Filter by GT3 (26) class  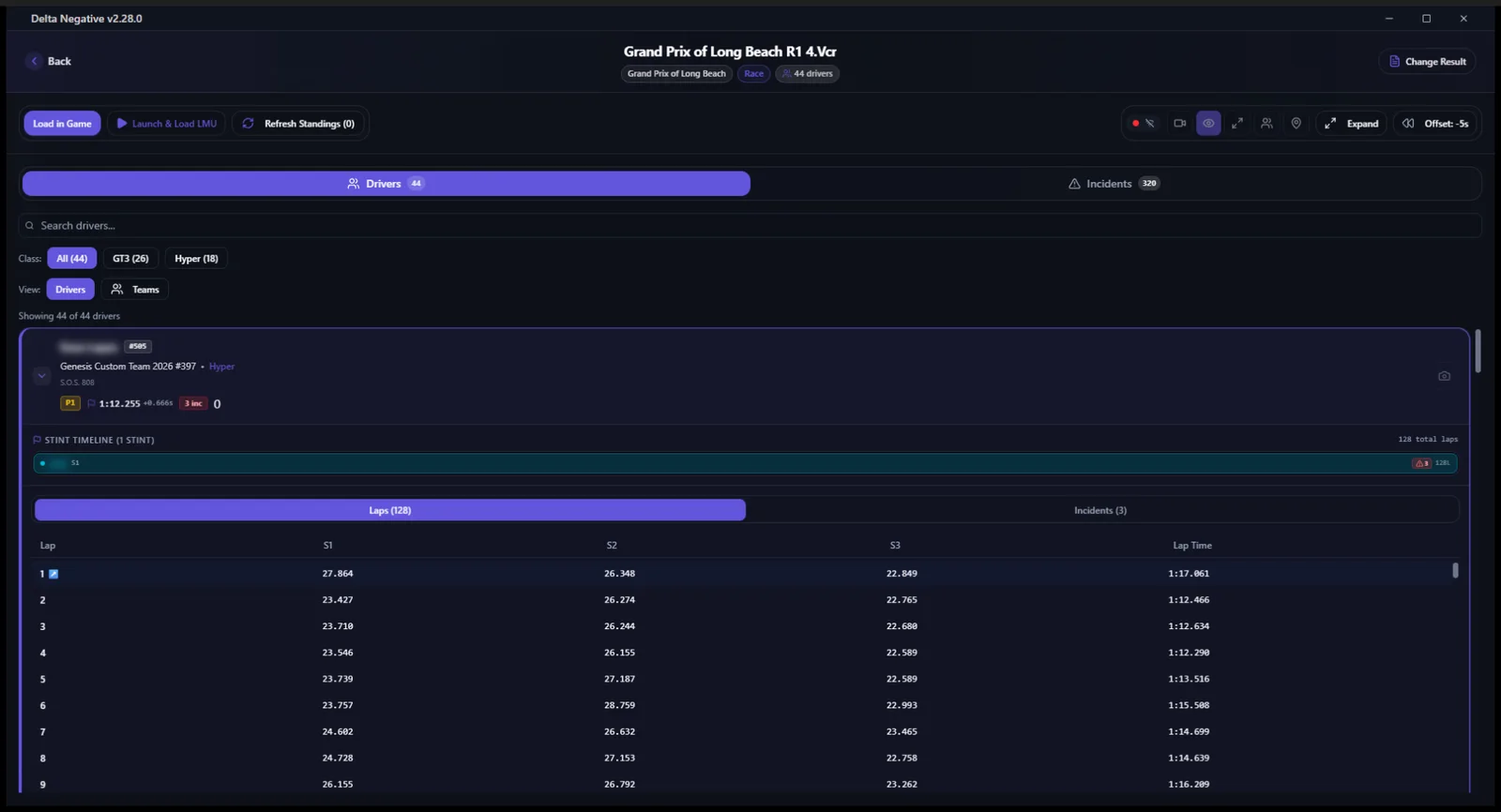[x=130, y=259]
